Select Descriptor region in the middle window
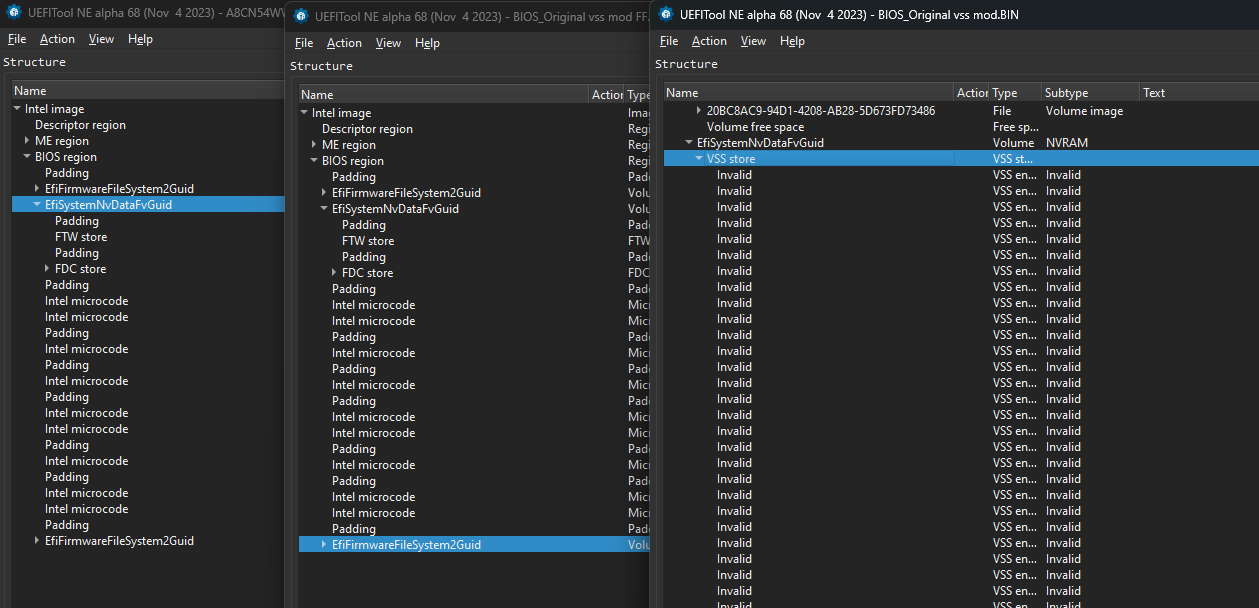1259x608 pixels. point(367,129)
